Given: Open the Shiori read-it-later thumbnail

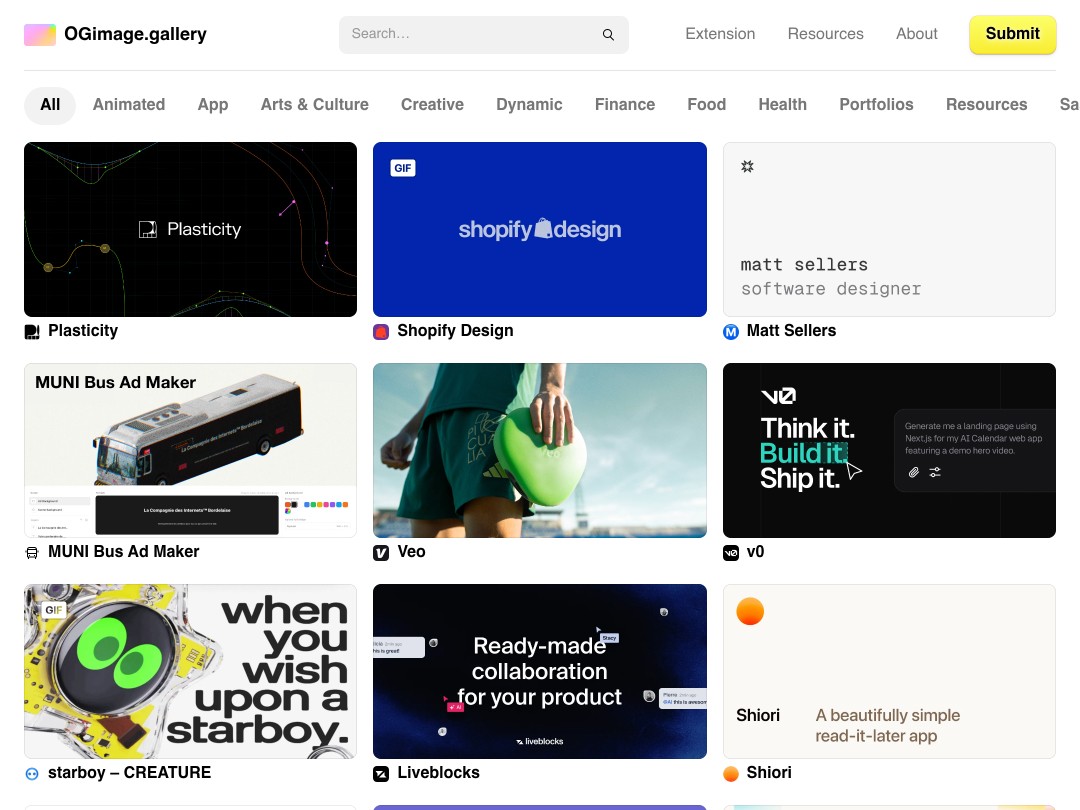Looking at the screenshot, I should pos(889,672).
